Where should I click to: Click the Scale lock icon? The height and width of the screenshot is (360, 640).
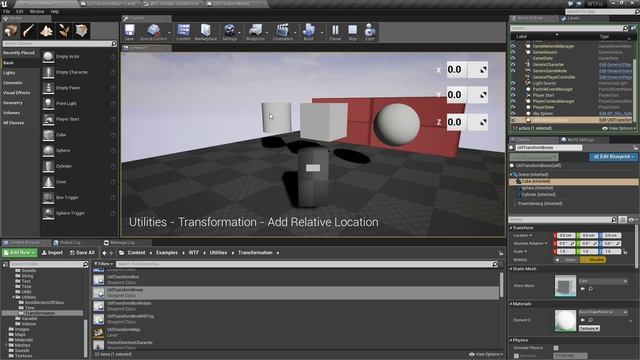click(x=625, y=252)
